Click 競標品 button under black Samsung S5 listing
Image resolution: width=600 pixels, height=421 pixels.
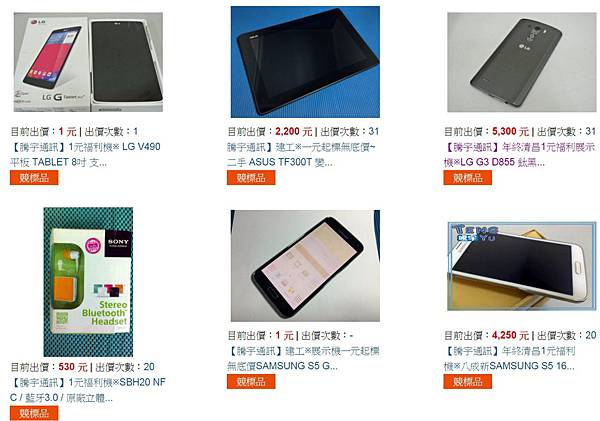tap(251, 382)
